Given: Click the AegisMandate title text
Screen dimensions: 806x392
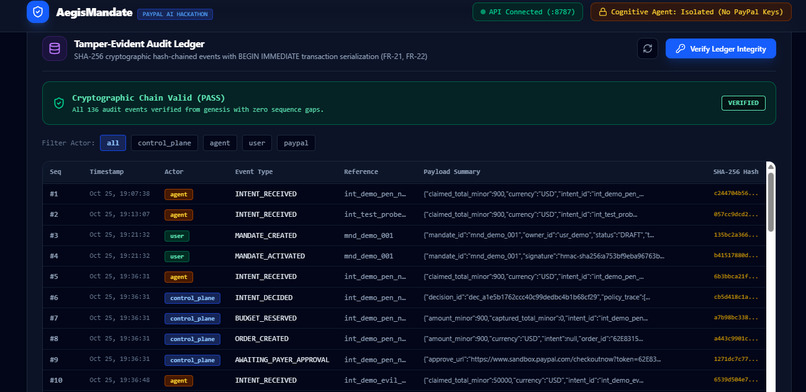Looking at the screenshot, I should click(x=94, y=12).
